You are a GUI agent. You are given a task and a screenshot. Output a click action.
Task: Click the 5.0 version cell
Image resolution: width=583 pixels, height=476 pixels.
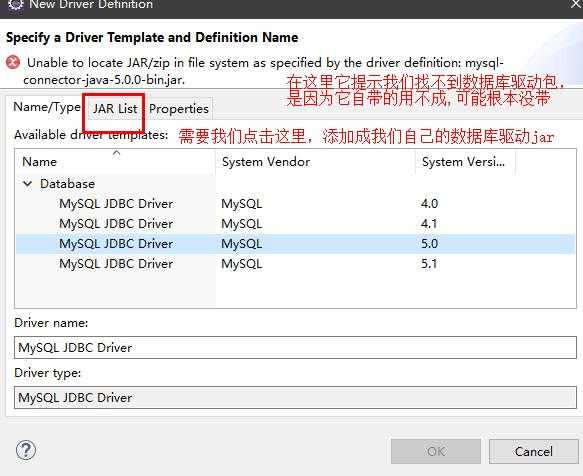point(429,244)
